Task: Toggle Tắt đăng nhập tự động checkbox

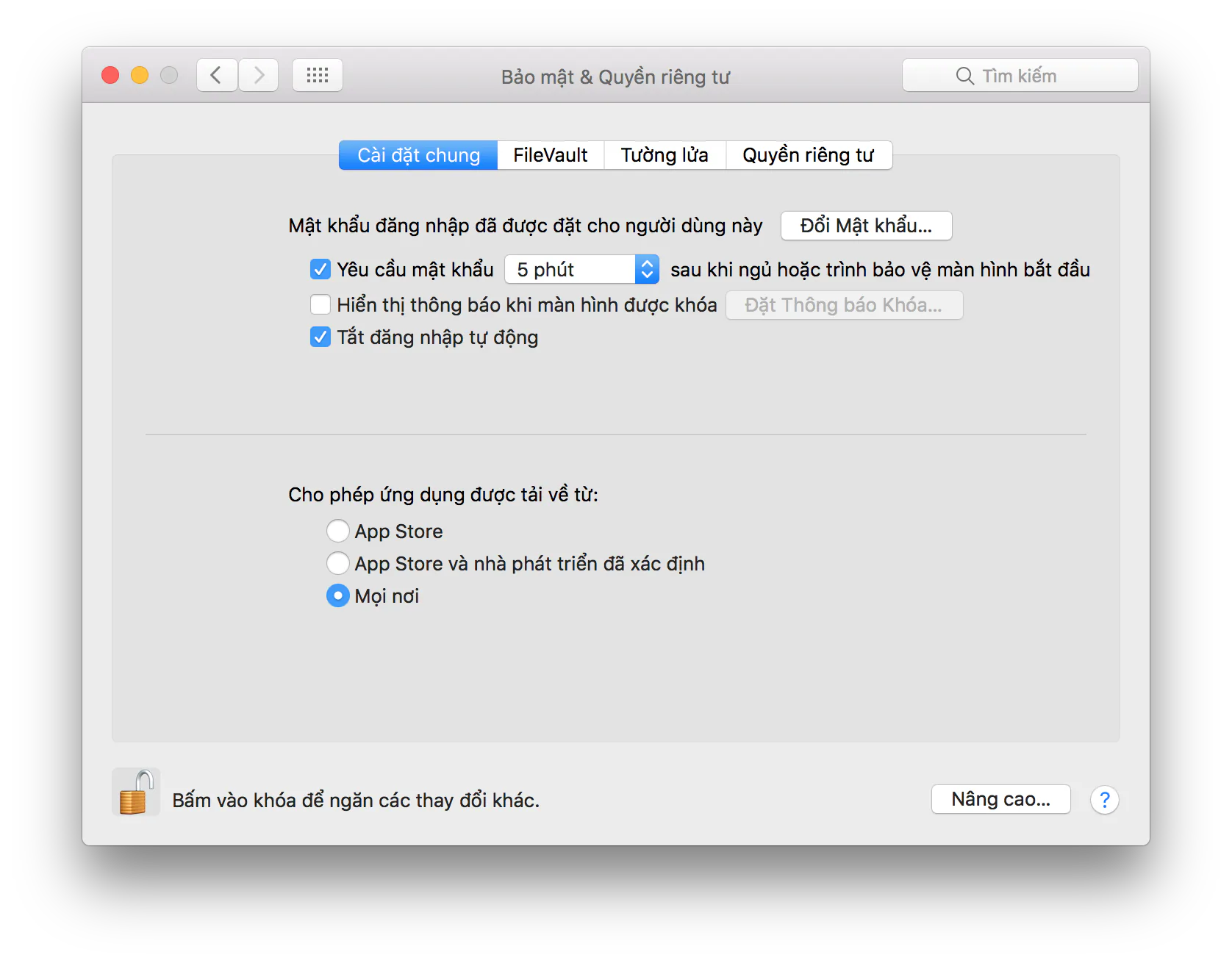Action: [320, 337]
